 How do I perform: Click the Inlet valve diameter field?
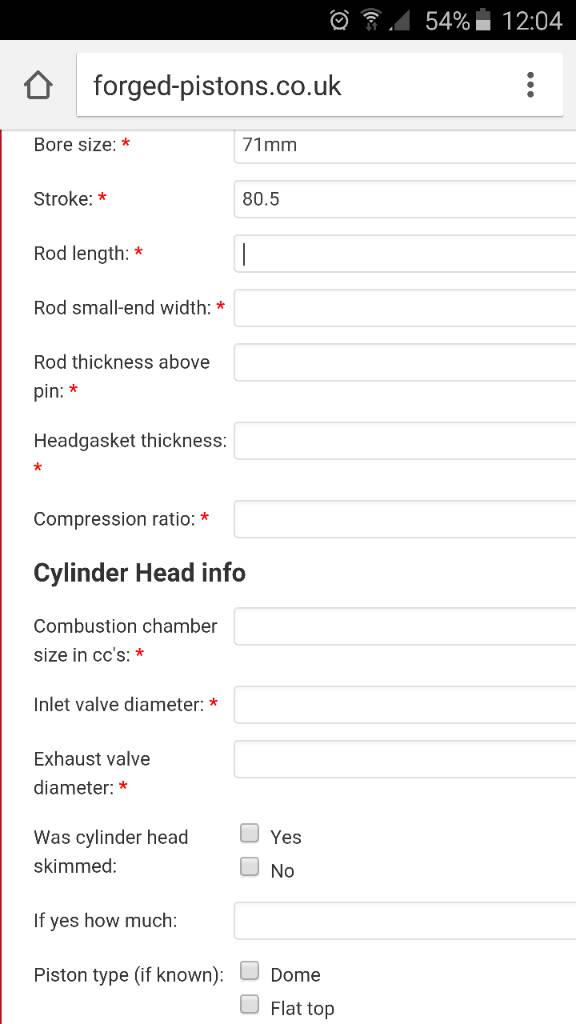click(405, 705)
